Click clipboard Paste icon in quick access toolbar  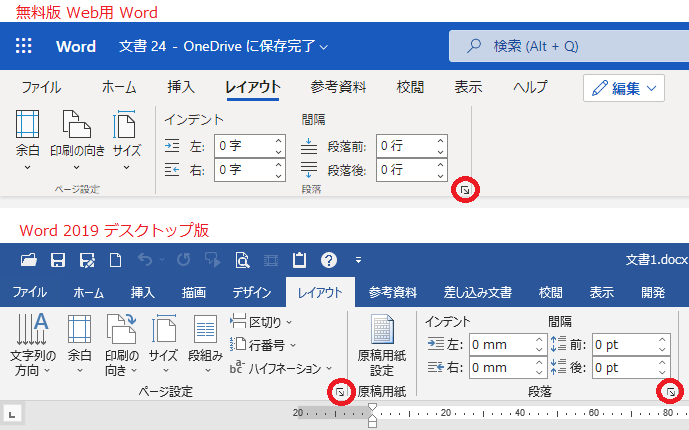coord(300,260)
